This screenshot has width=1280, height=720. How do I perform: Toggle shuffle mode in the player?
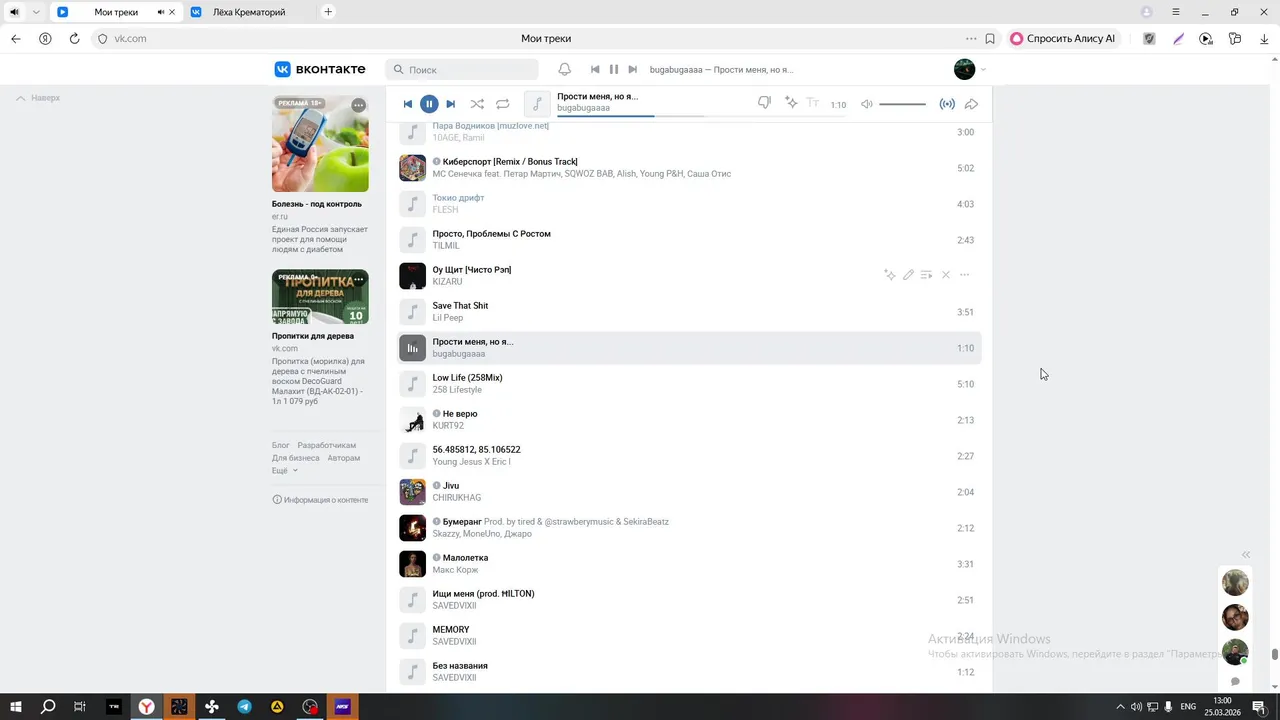point(477,104)
